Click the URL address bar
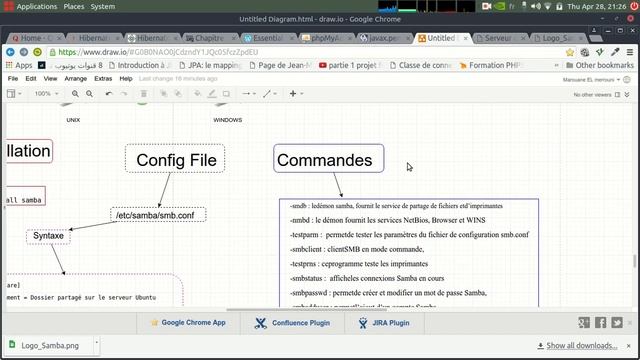Image resolution: width=640 pixels, height=360 pixels. [x=306, y=52]
